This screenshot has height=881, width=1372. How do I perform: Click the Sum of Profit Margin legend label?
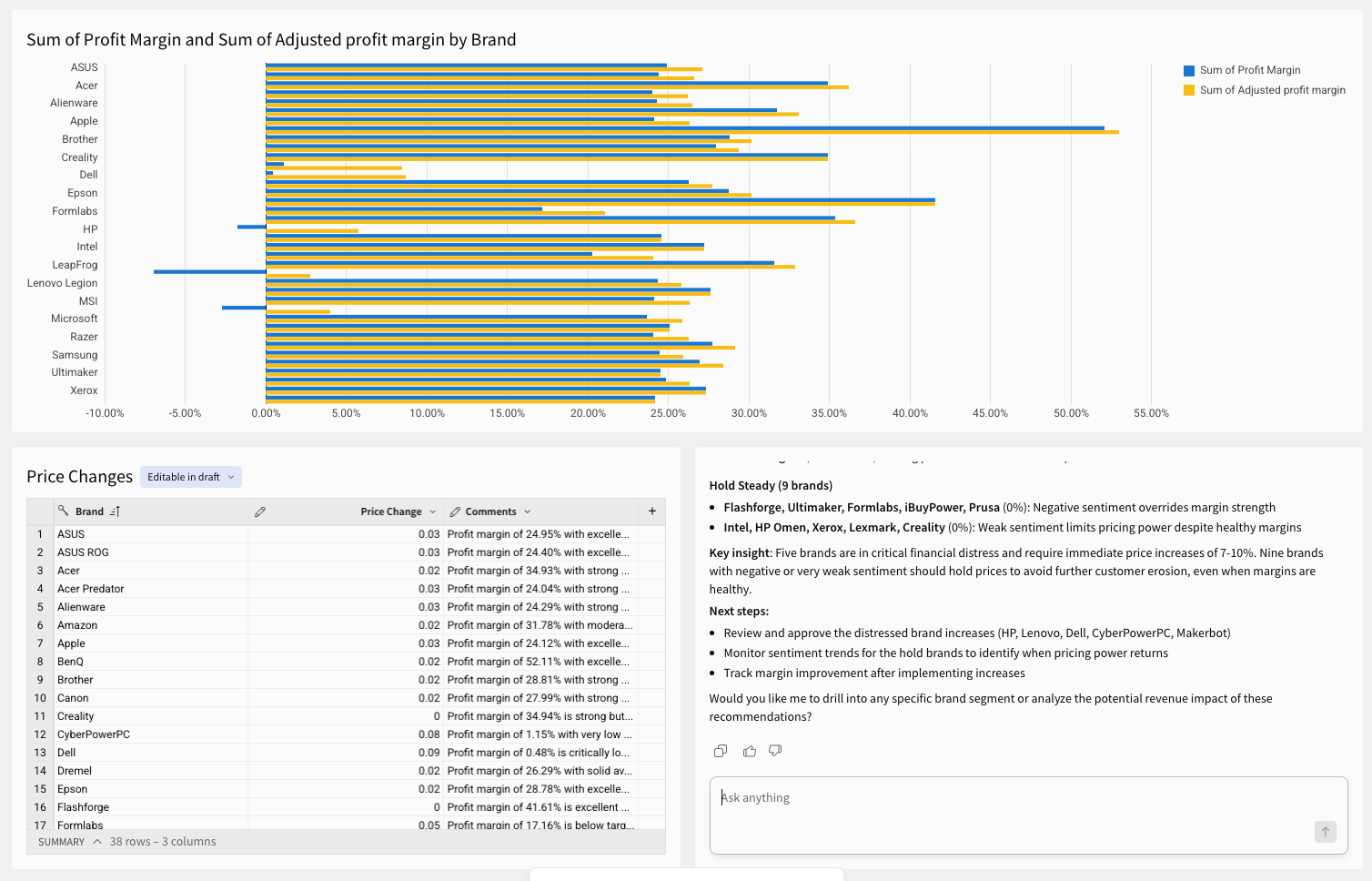point(1250,70)
